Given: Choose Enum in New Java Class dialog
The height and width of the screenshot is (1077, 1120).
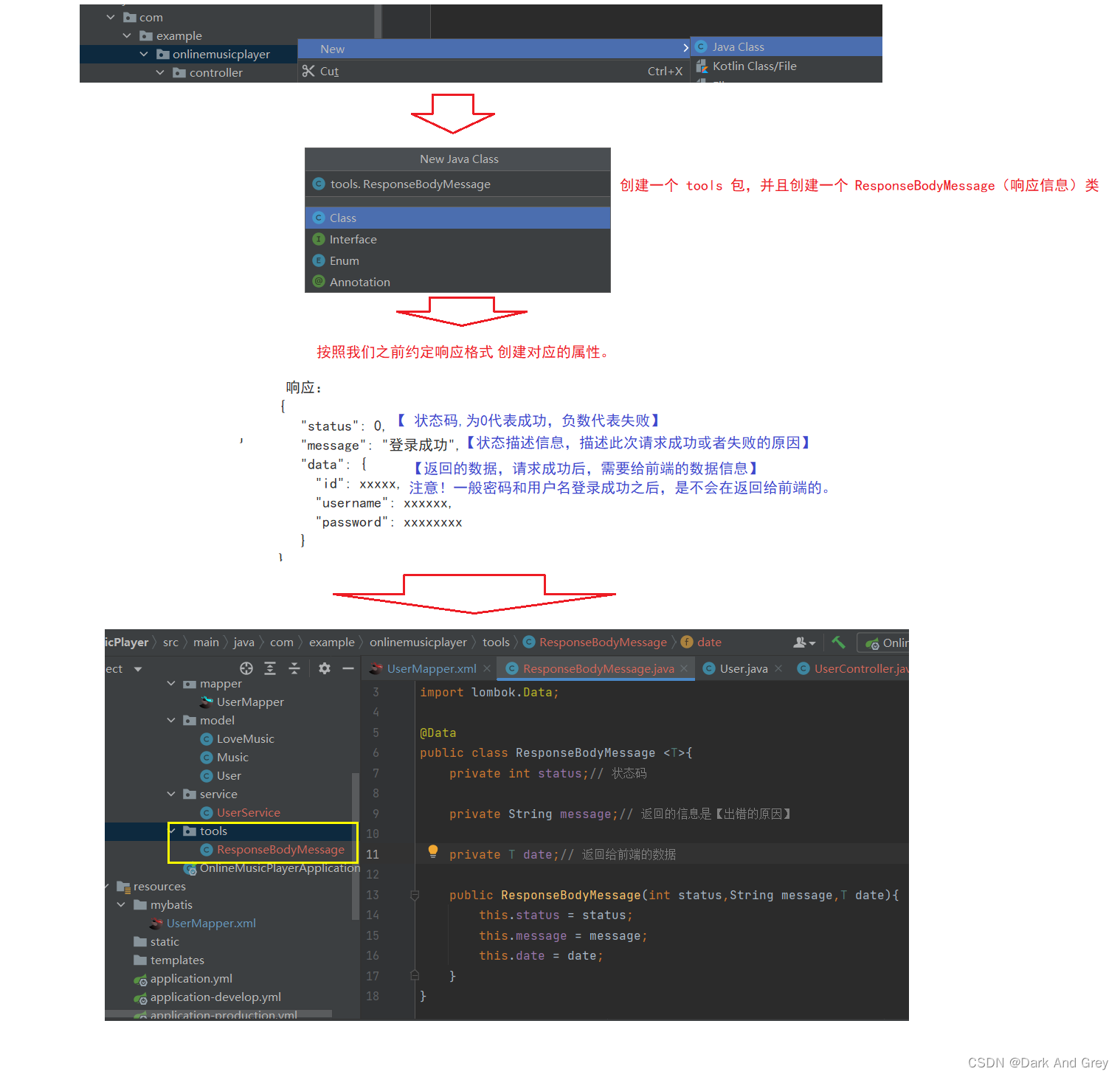Looking at the screenshot, I should 457,261.
